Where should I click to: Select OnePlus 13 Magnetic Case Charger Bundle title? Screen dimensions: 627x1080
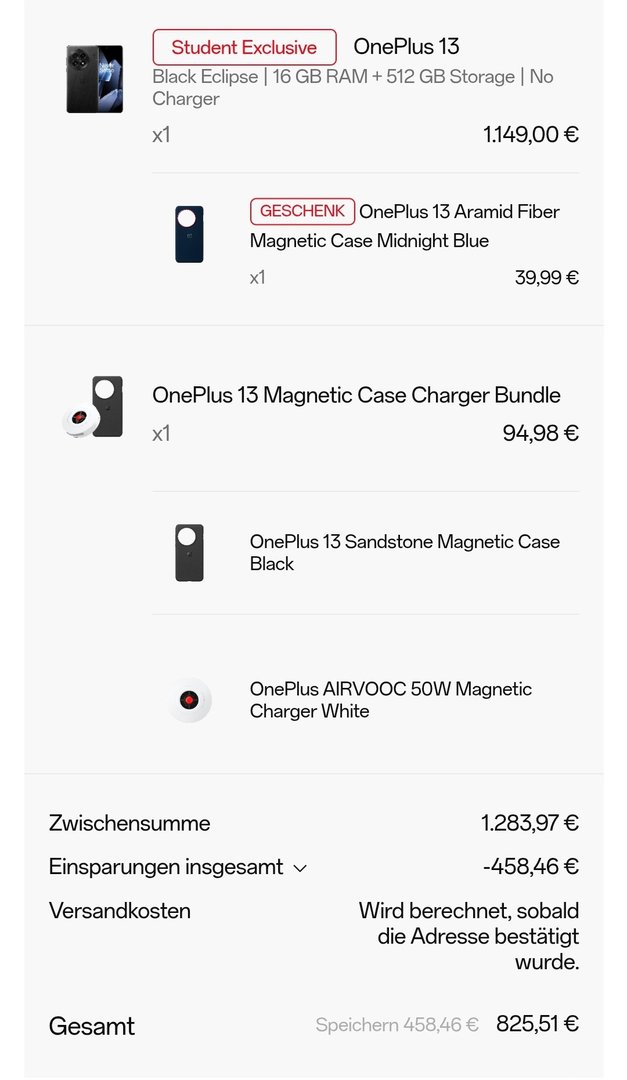[356, 395]
